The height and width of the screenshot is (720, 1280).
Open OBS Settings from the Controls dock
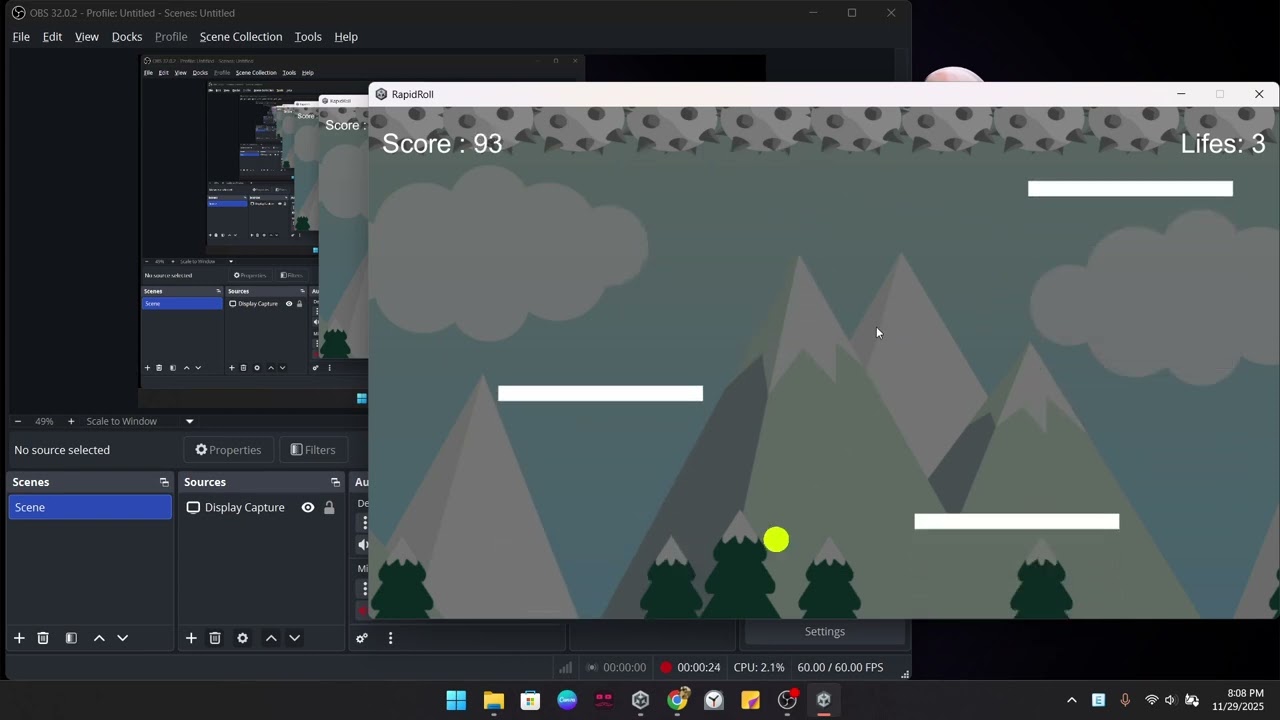[825, 631]
